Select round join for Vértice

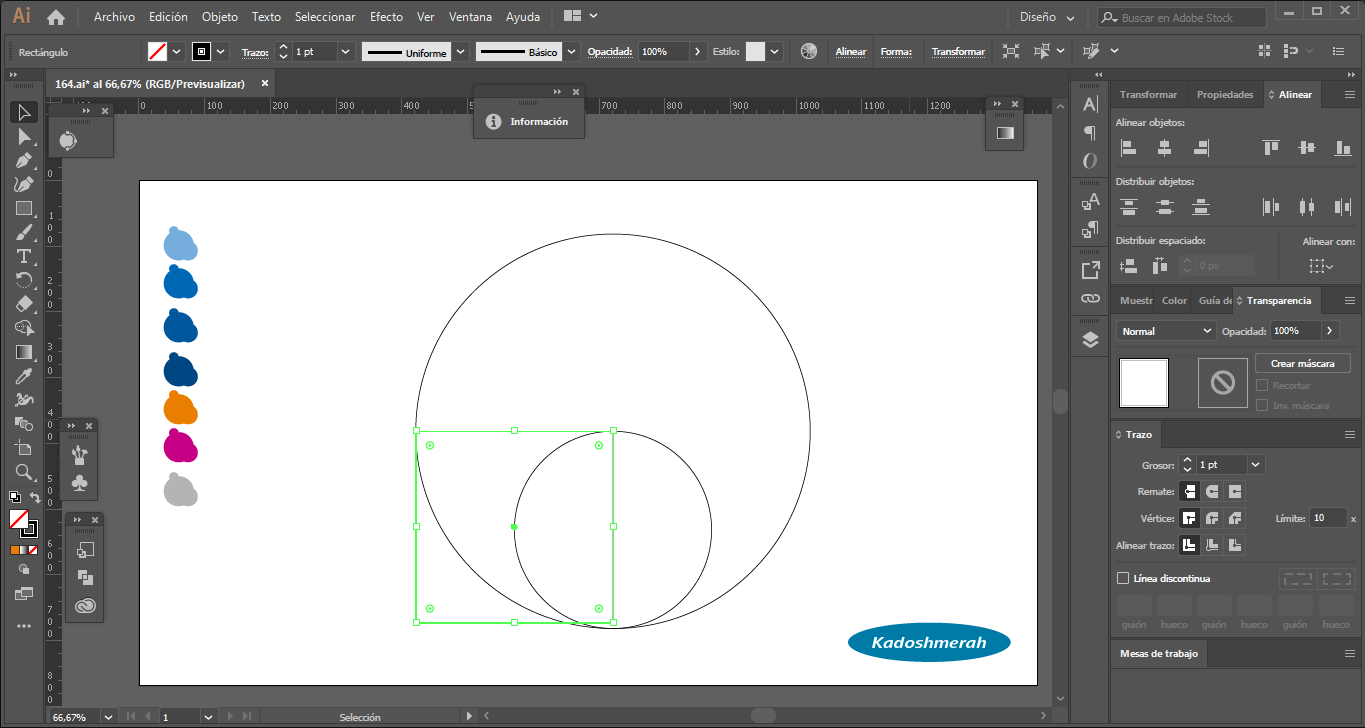pos(1212,518)
